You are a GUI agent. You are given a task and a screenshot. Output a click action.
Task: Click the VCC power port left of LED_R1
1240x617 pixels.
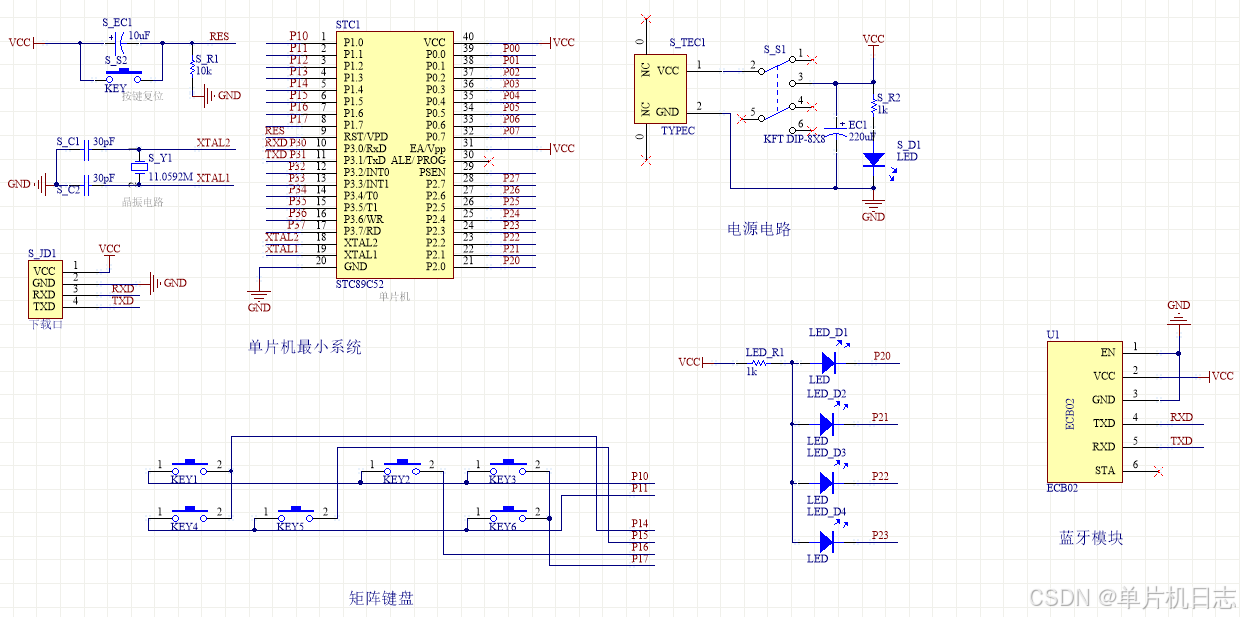tap(691, 362)
